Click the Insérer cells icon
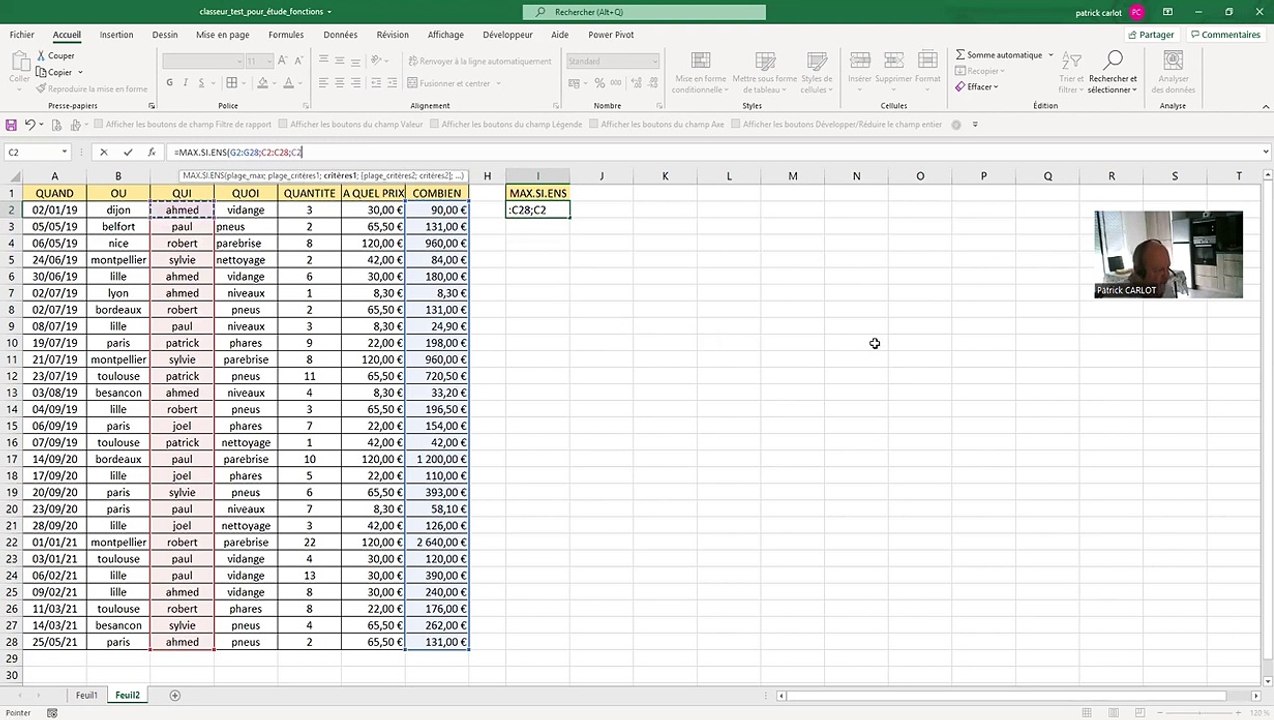The image size is (1274, 720). coord(860,61)
